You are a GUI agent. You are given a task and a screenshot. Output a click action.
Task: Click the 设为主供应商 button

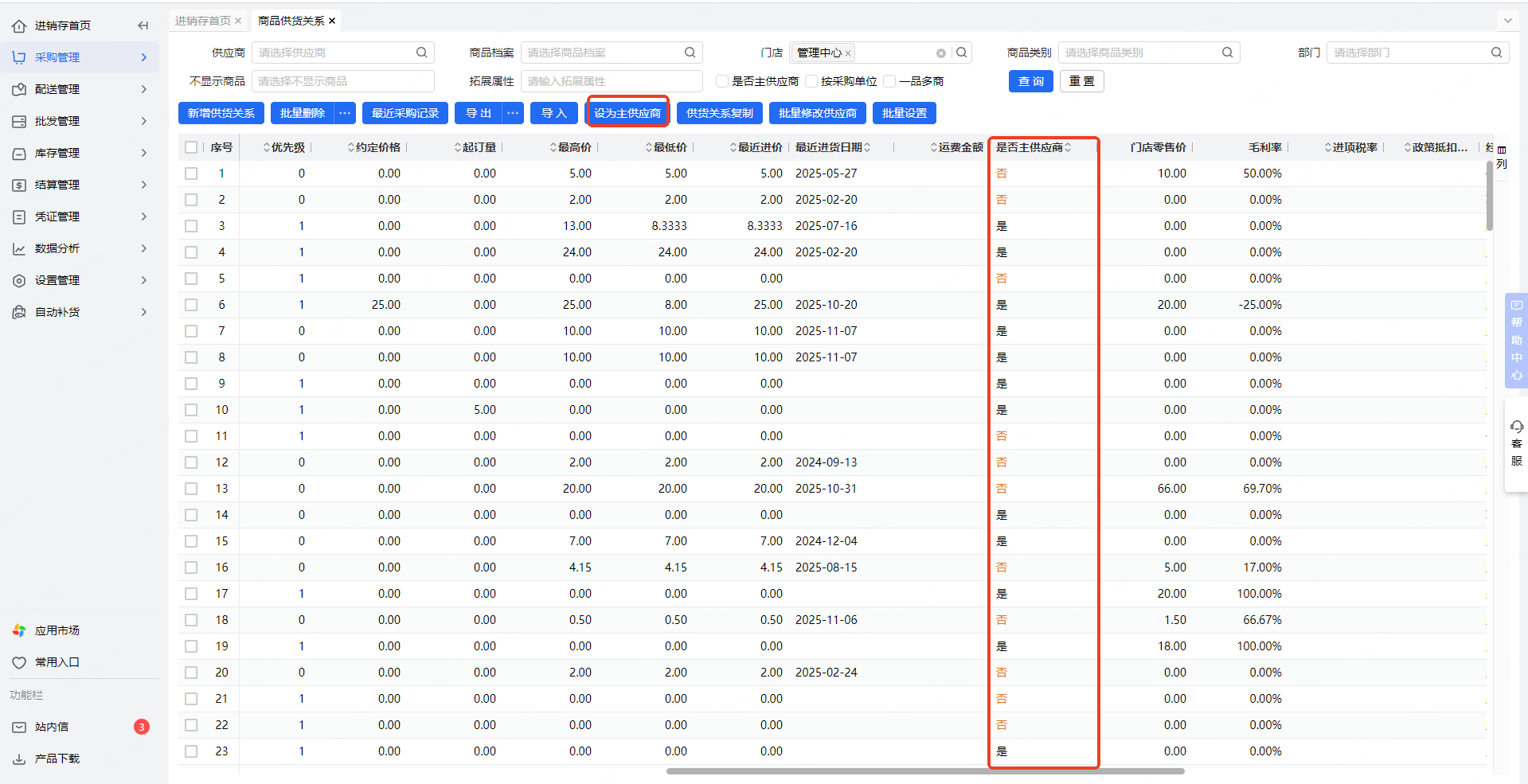point(627,113)
